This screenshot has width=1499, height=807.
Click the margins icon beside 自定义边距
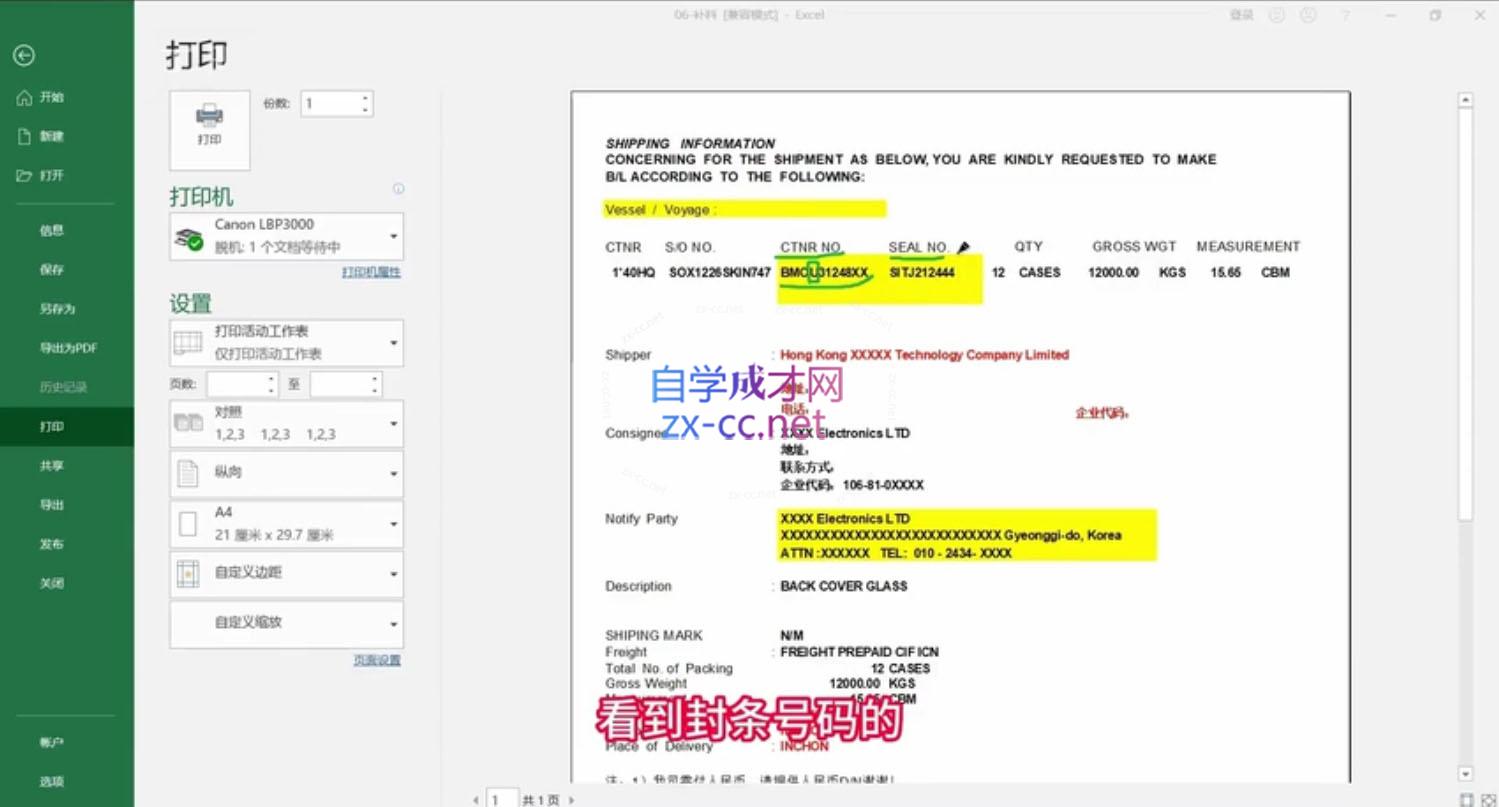tap(188, 574)
